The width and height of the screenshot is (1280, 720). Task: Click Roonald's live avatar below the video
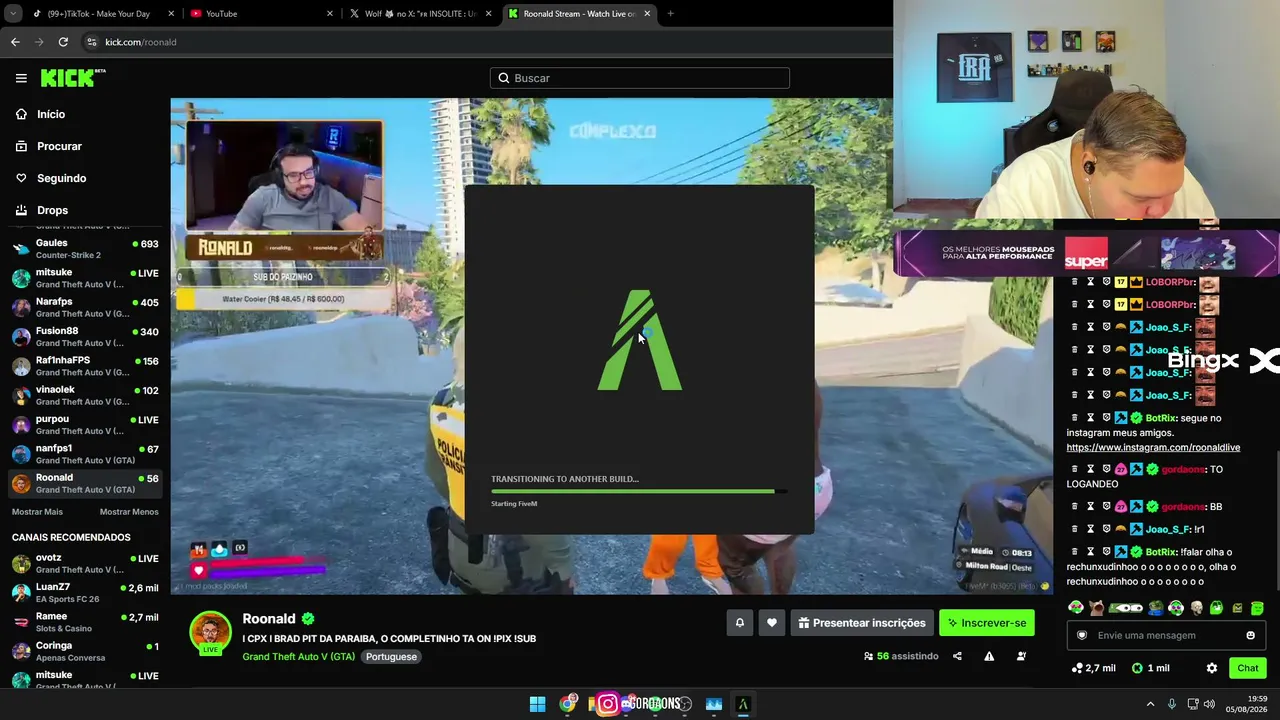click(210, 632)
